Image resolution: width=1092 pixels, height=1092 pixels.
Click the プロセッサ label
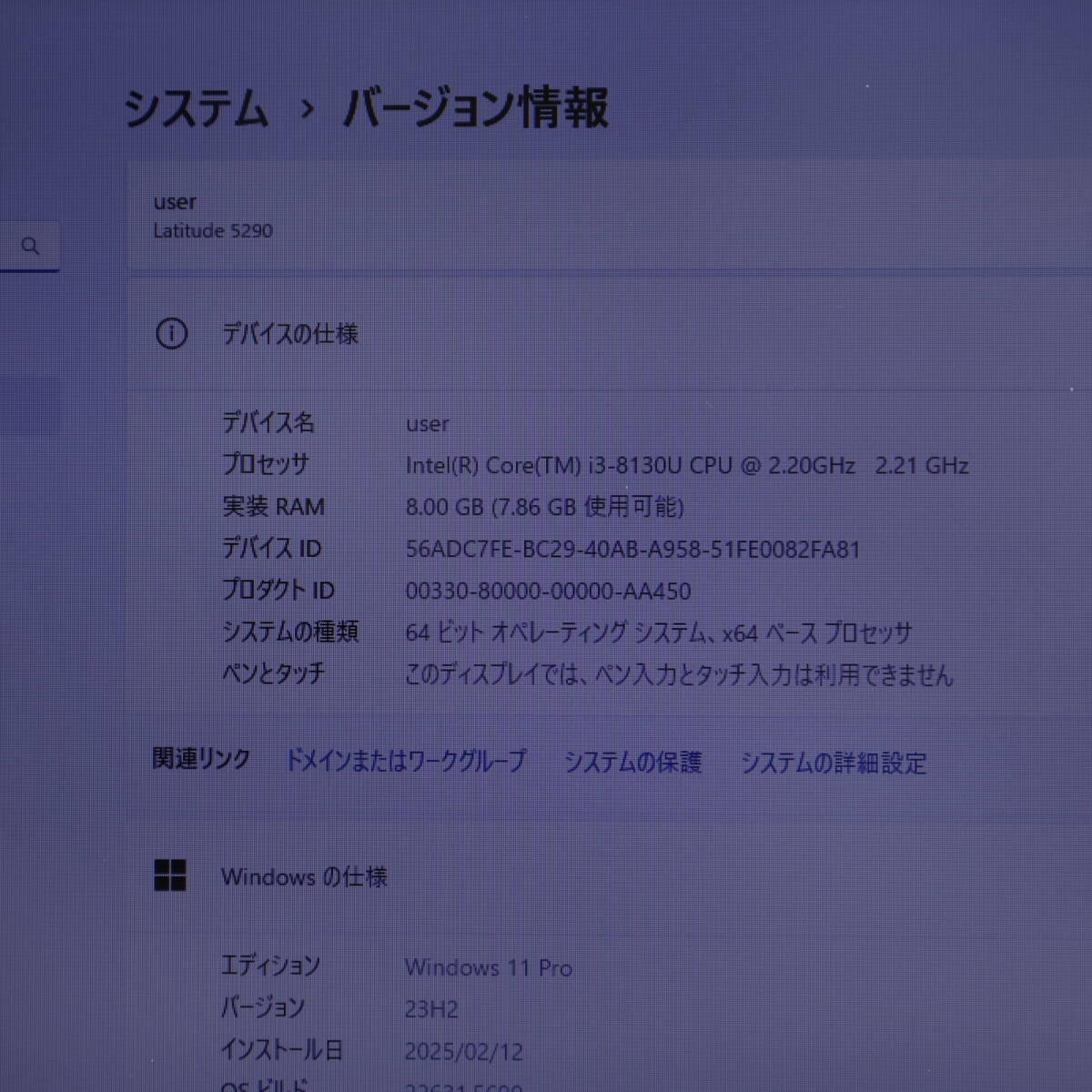coord(266,464)
